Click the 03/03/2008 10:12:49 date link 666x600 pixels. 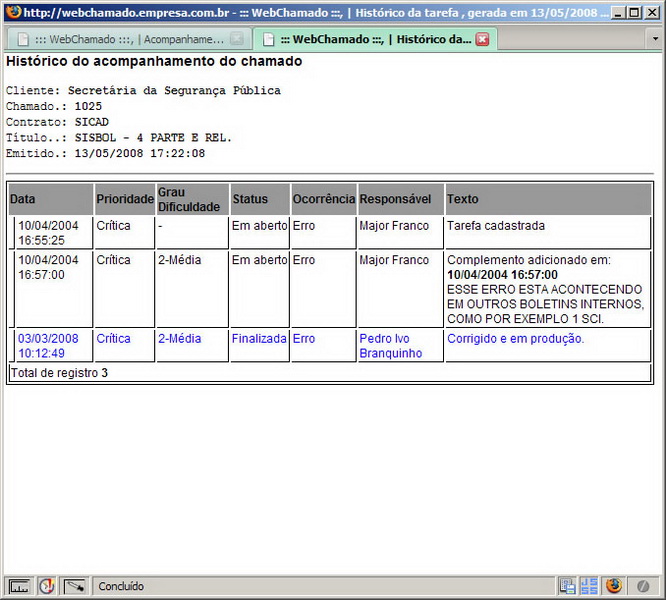tap(48, 346)
